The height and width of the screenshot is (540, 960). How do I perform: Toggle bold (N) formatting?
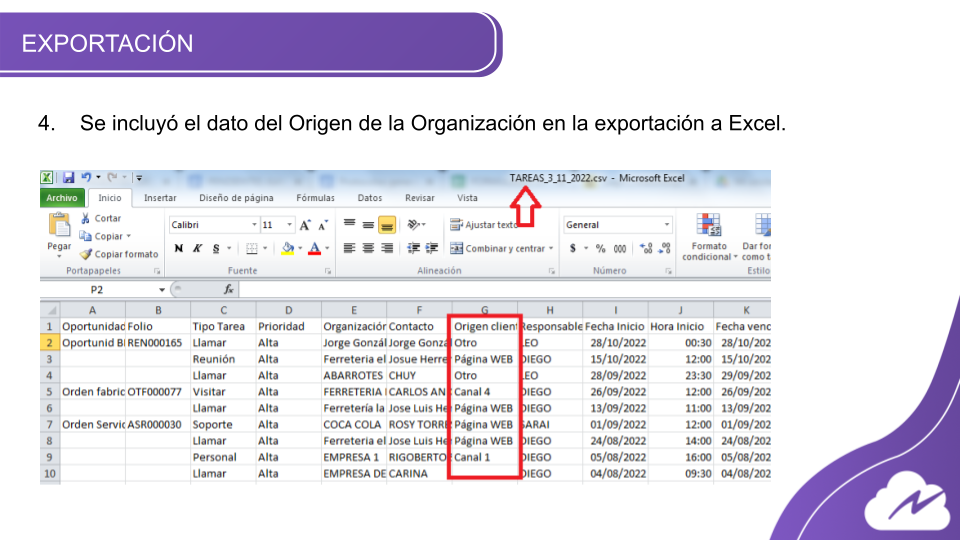[179, 248]
